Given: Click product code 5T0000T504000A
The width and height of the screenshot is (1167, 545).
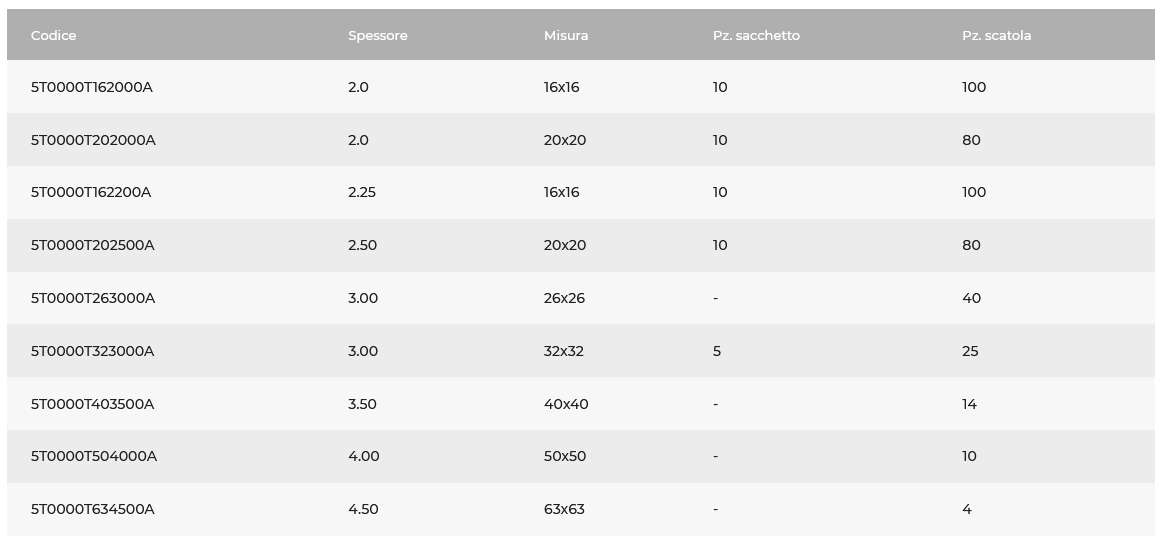Looking at the screenshot, I should pyautogui.click(x=94, y=456).
